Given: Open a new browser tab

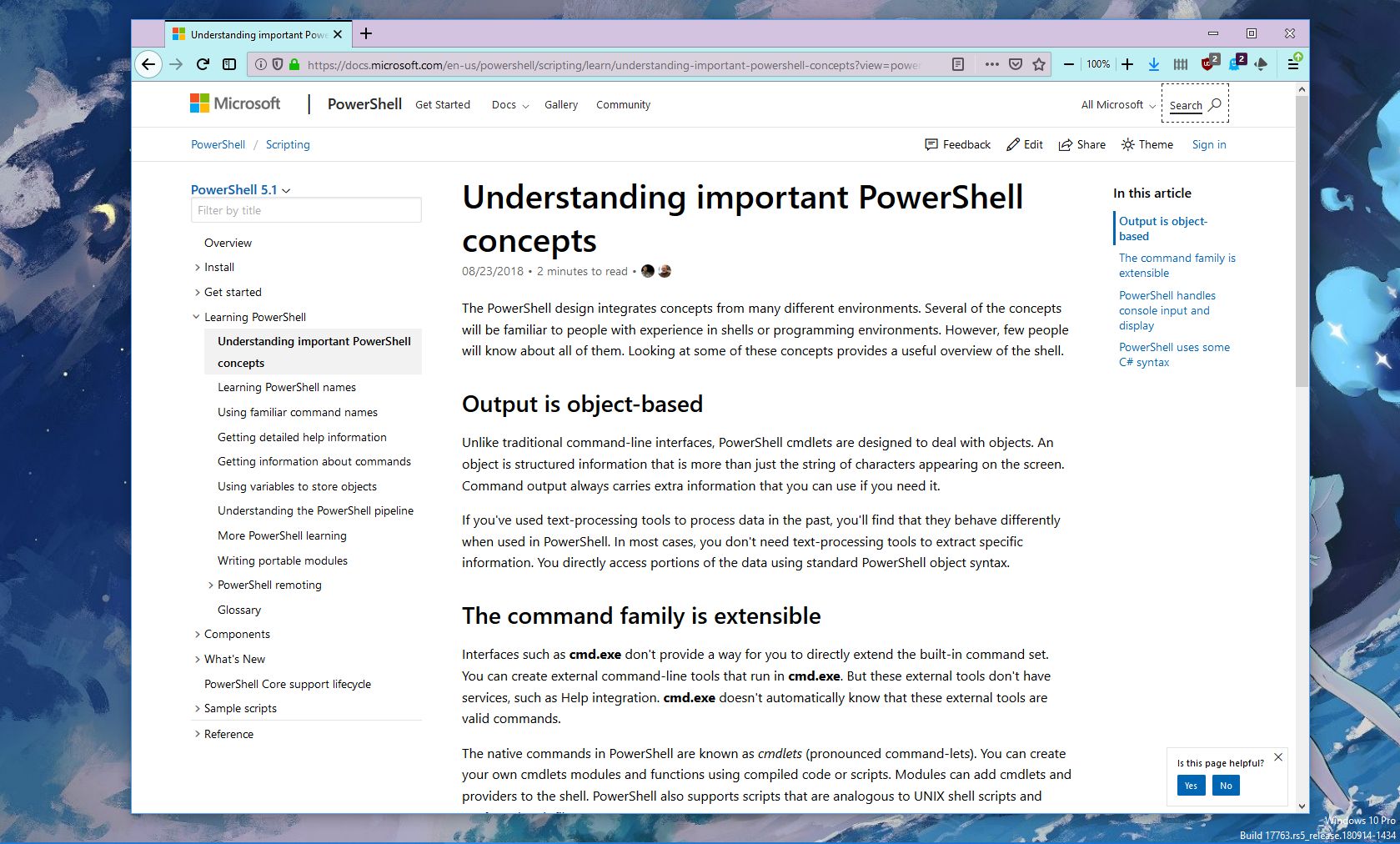Looking at the screenshot, I should (366, 33).
